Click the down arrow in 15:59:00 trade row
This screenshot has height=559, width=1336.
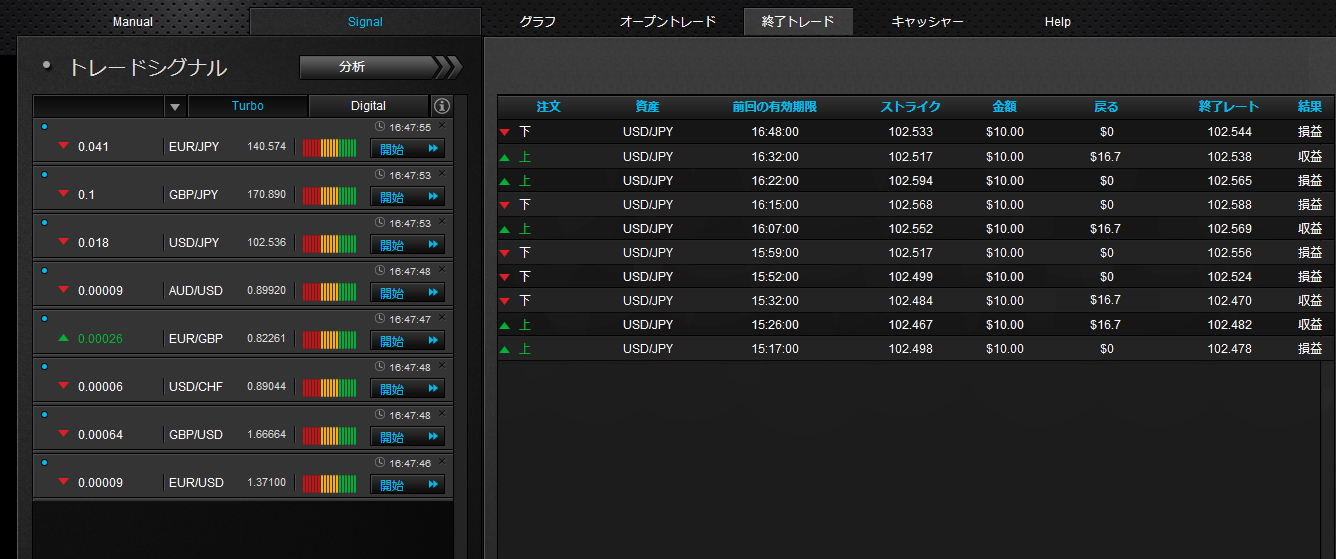point(505,253)
